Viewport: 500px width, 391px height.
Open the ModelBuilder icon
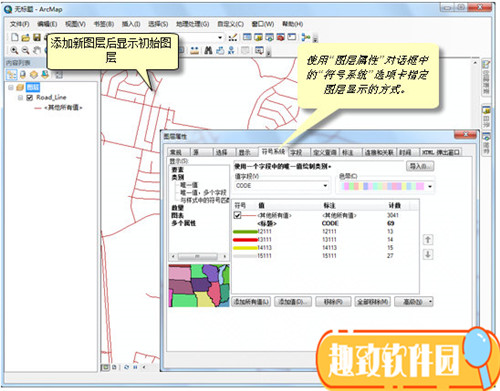[x=305, y=37]
